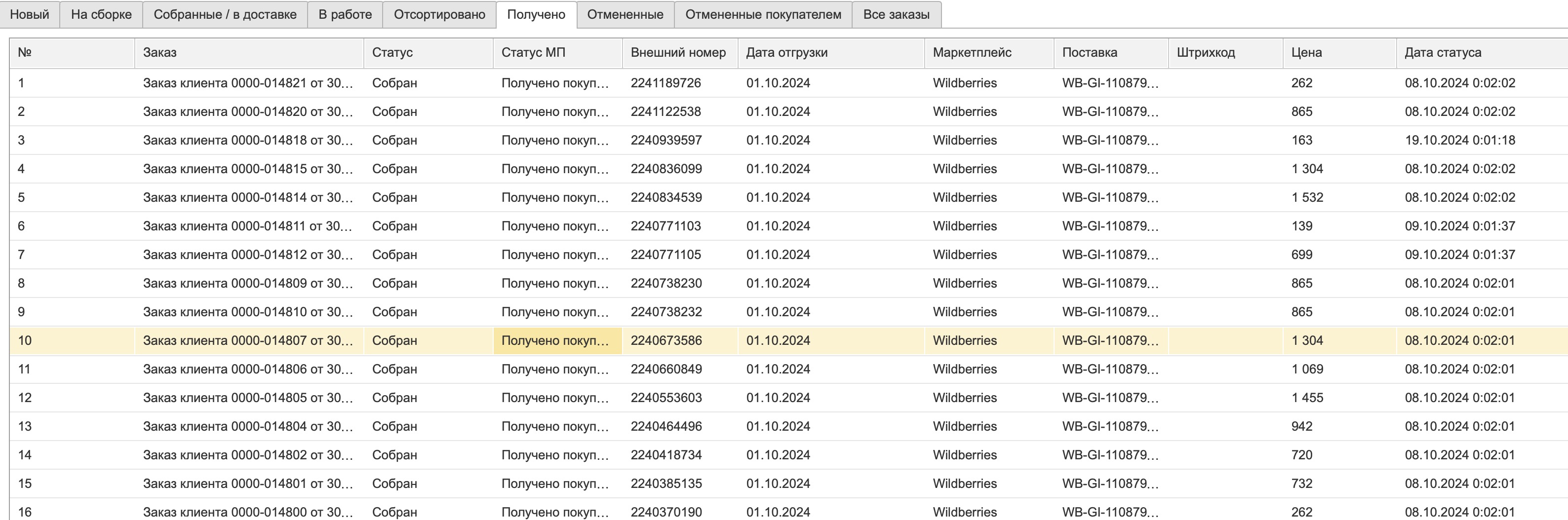Image resolution: width=1568 pixels, height=520 pixels.
Task: Sort by the Штрихкод column header
Action: tap(1225, 53)
